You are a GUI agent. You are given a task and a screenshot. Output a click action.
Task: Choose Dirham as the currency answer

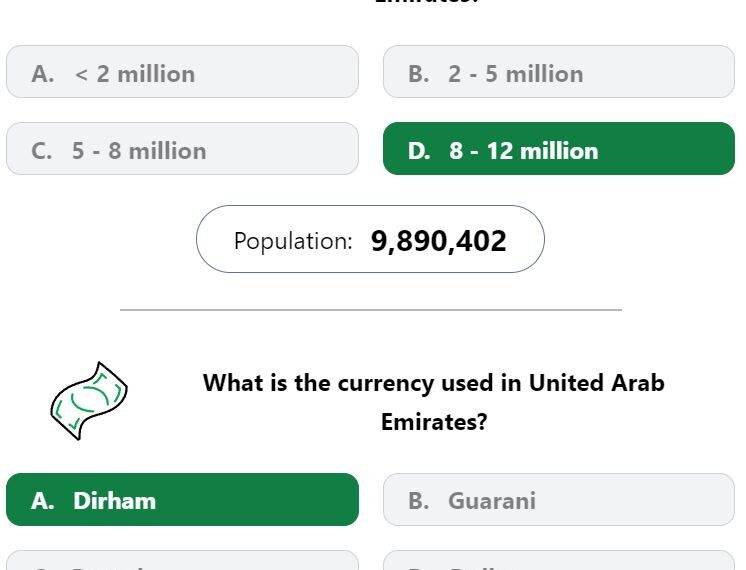tap(182, 500)
